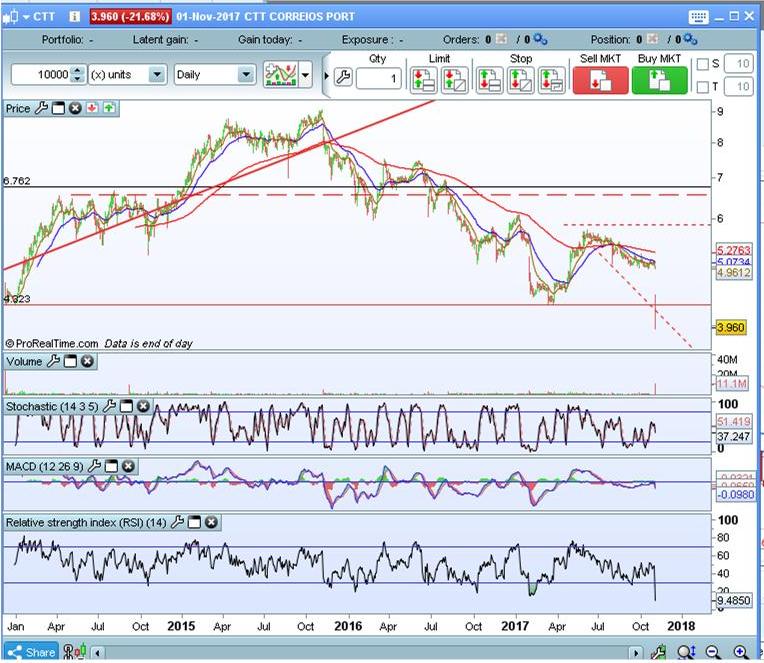Click the Share button
This screenshot has height=663, width=764.
(31, 652)
